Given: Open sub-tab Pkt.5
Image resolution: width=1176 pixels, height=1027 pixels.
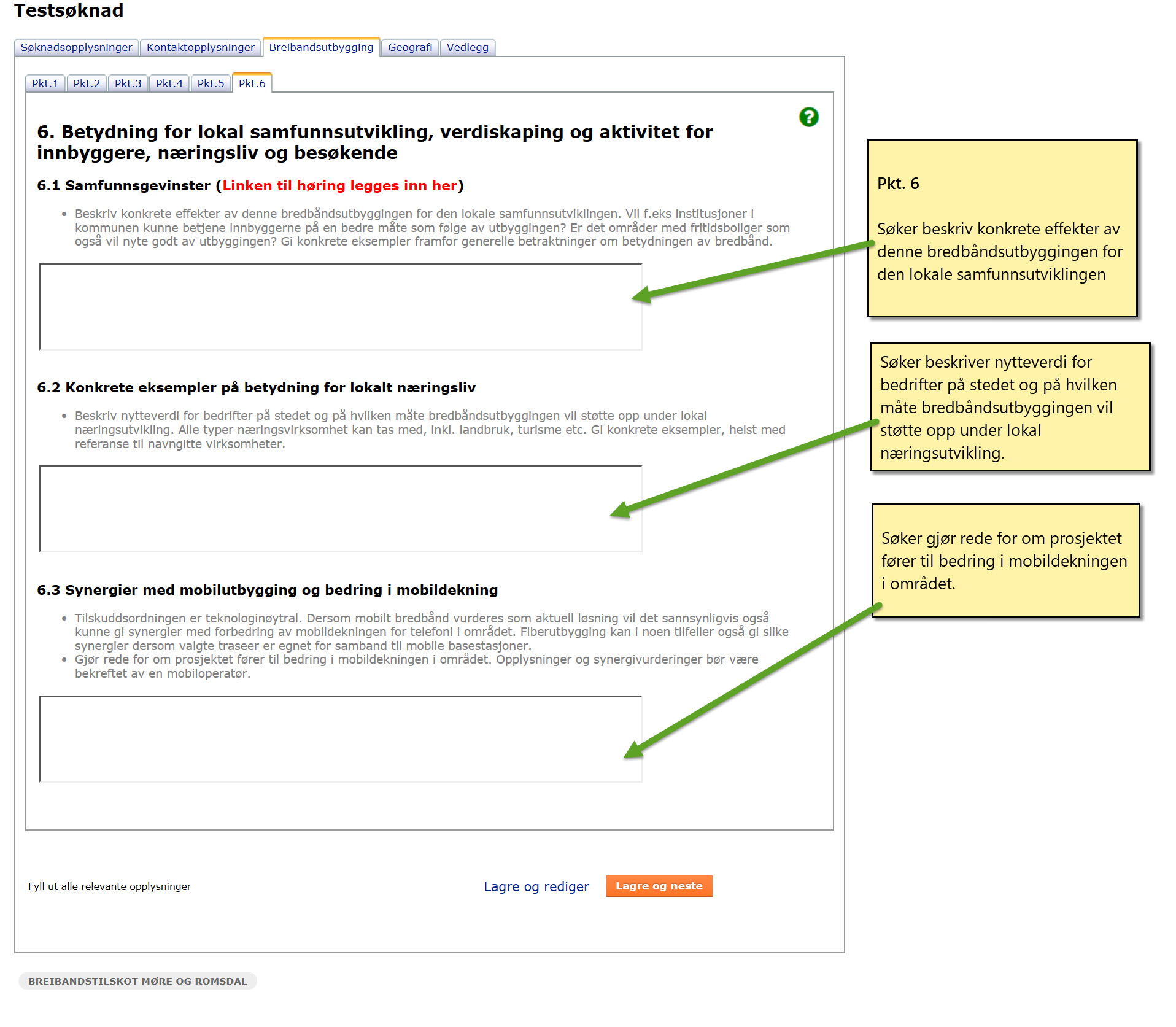Looking at the screenshot, I should [211, 83].
